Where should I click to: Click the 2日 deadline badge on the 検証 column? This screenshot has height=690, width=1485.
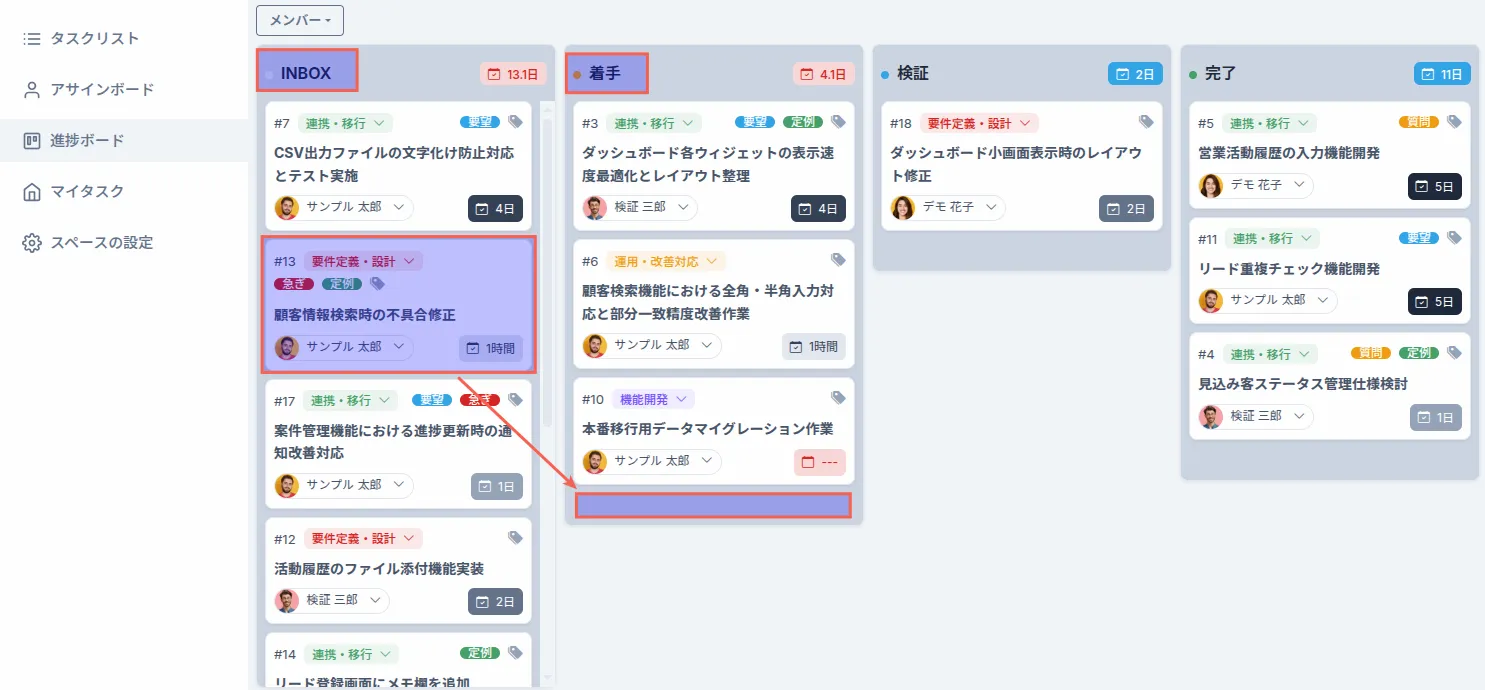coord(1135,73)
